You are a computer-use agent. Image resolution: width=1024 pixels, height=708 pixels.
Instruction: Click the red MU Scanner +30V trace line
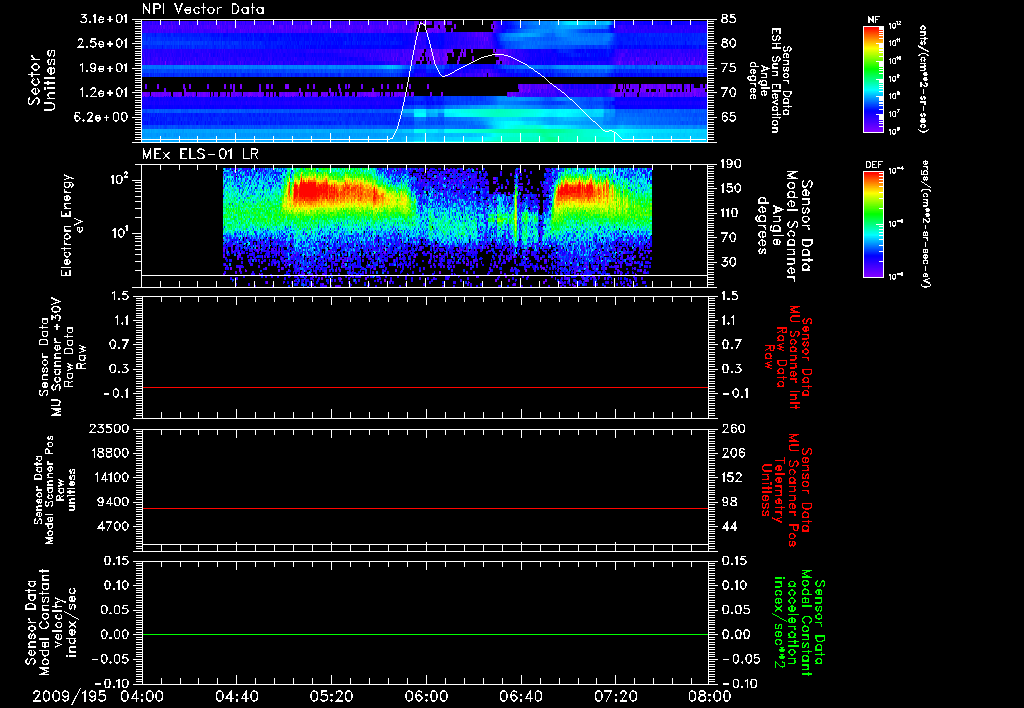pos(425,387)
